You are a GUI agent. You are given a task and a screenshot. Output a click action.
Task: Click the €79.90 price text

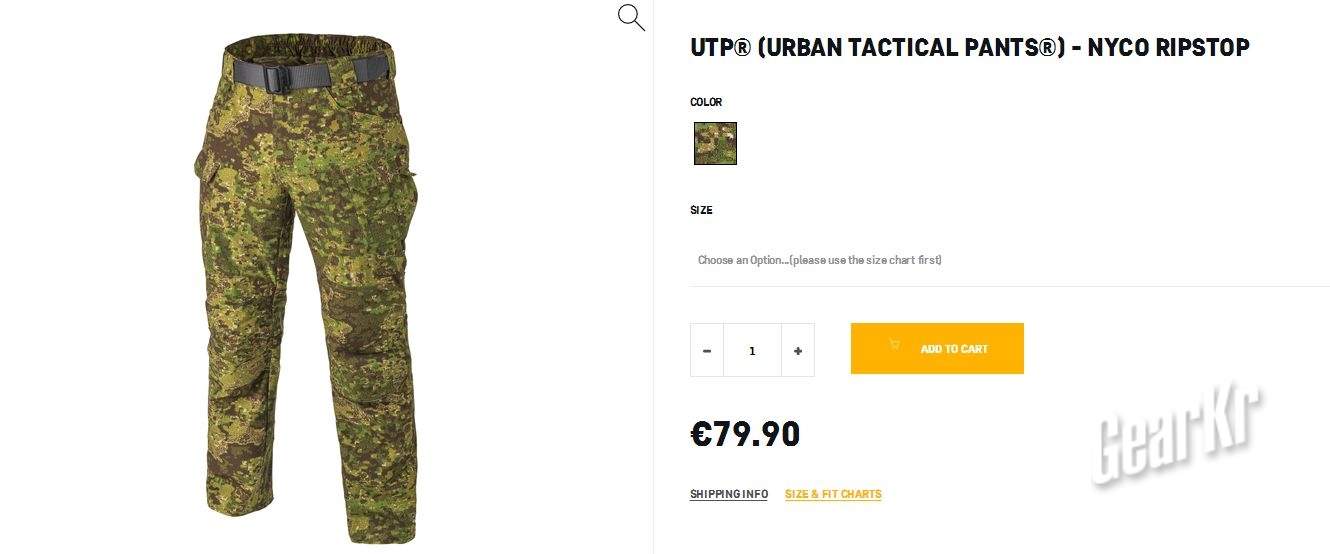pos(745,434)
